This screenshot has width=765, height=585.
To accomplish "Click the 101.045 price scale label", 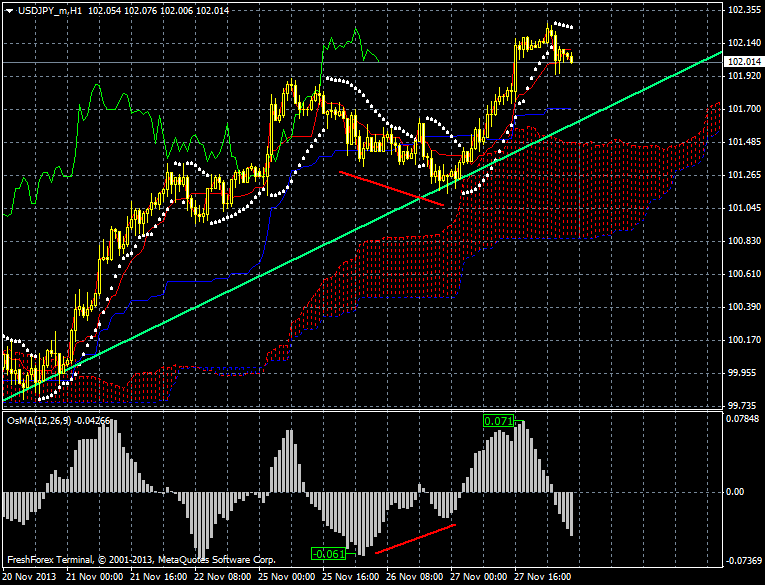I will pyautogui.click(x=741, y=208).
